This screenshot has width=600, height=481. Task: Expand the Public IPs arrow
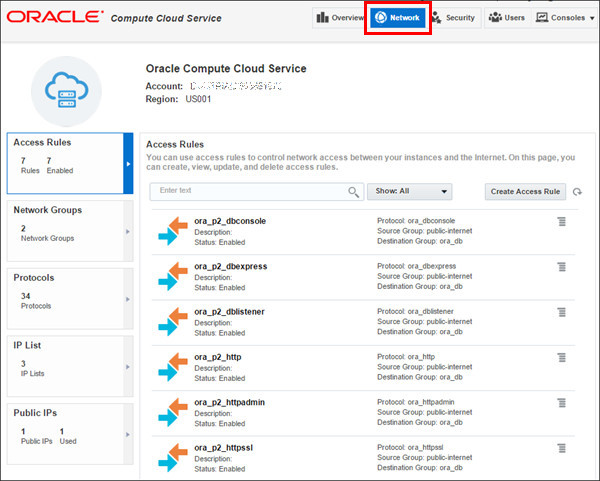[128, 435]
